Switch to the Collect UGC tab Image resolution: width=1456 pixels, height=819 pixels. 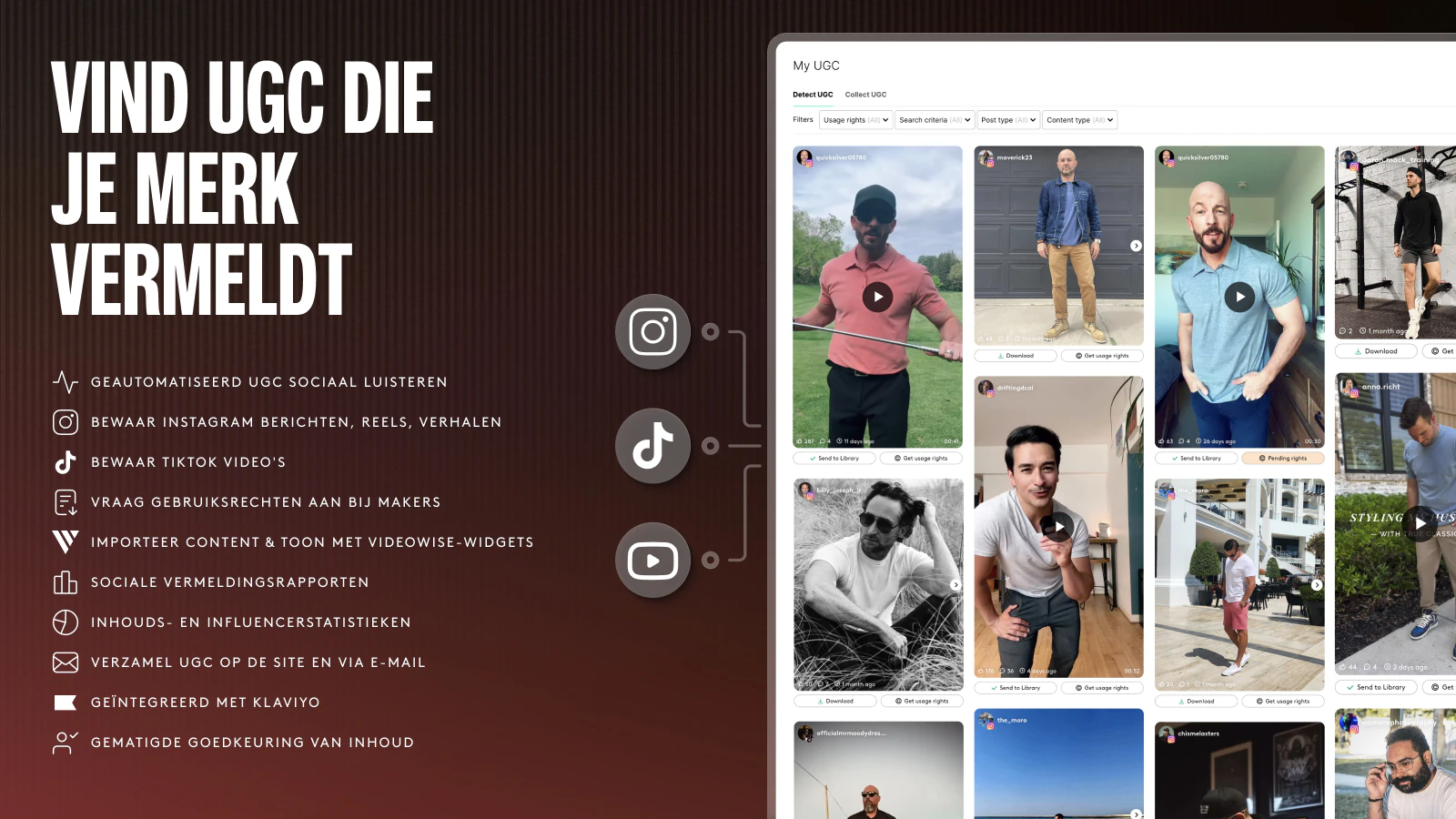coord(865,95)
